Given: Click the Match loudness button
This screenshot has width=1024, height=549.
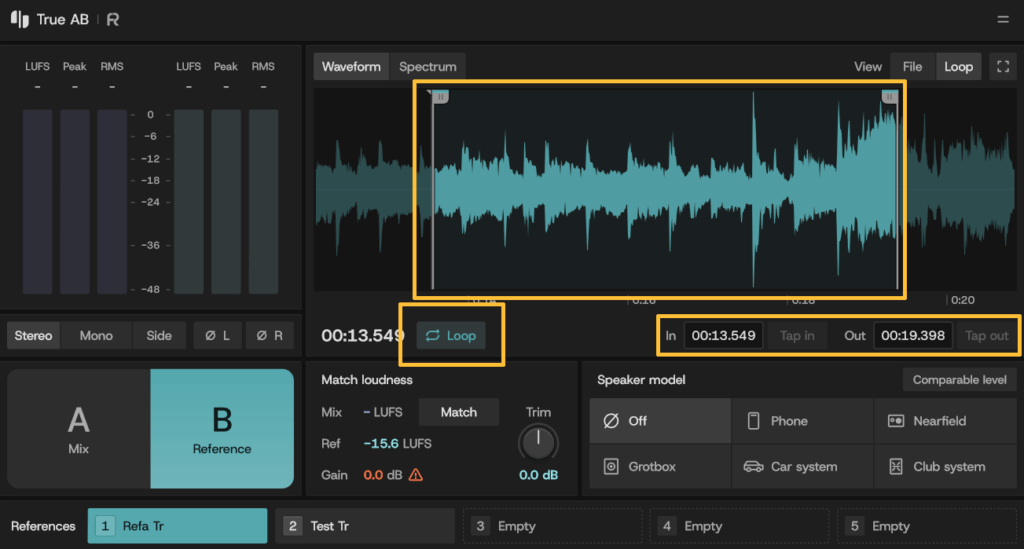Looking at the screenshot, I should (458, 413).
